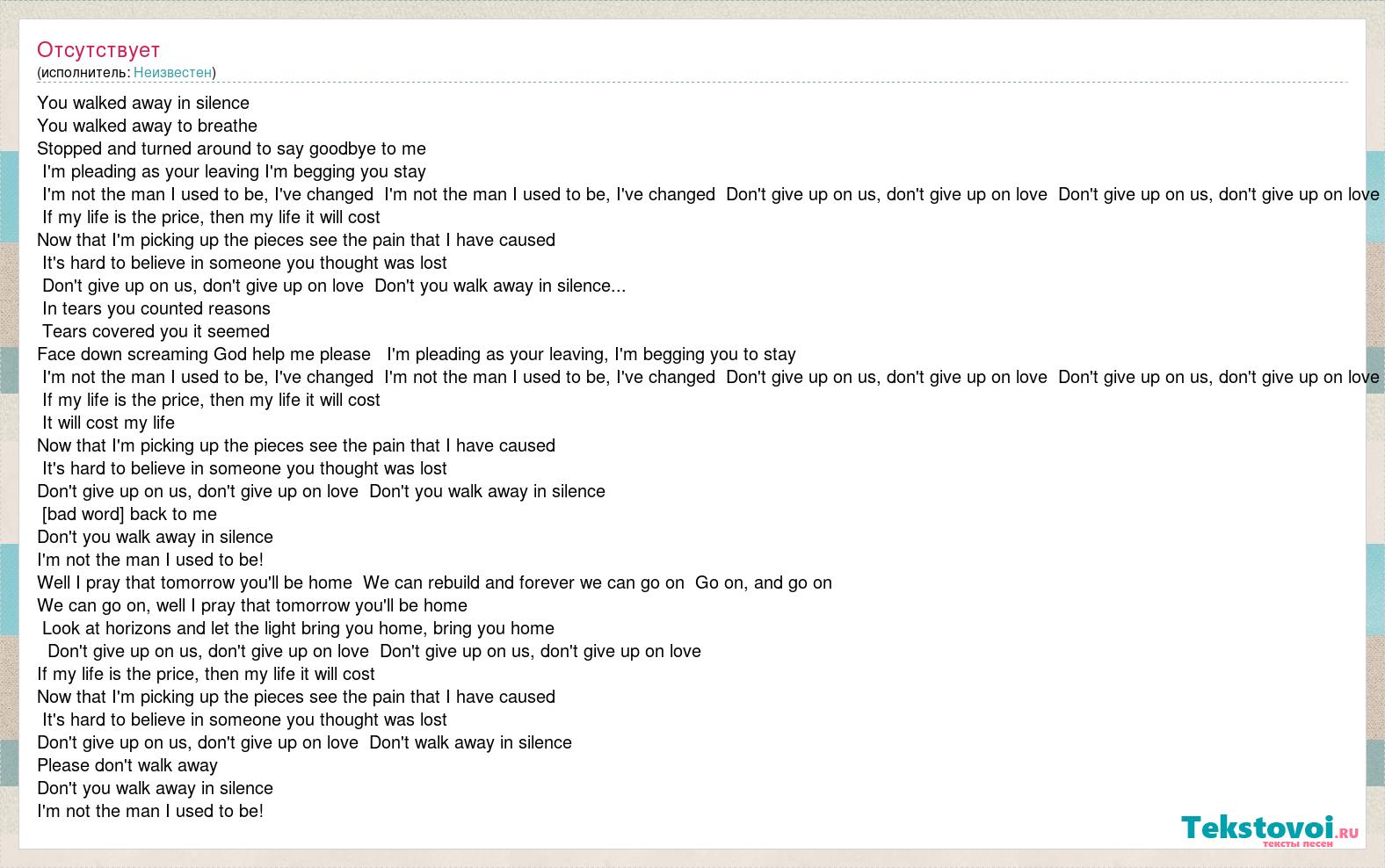Screen dimensions: 1385x868
Task: Click the line 'Tears covered you it seemed'
Action: (156, 331)
